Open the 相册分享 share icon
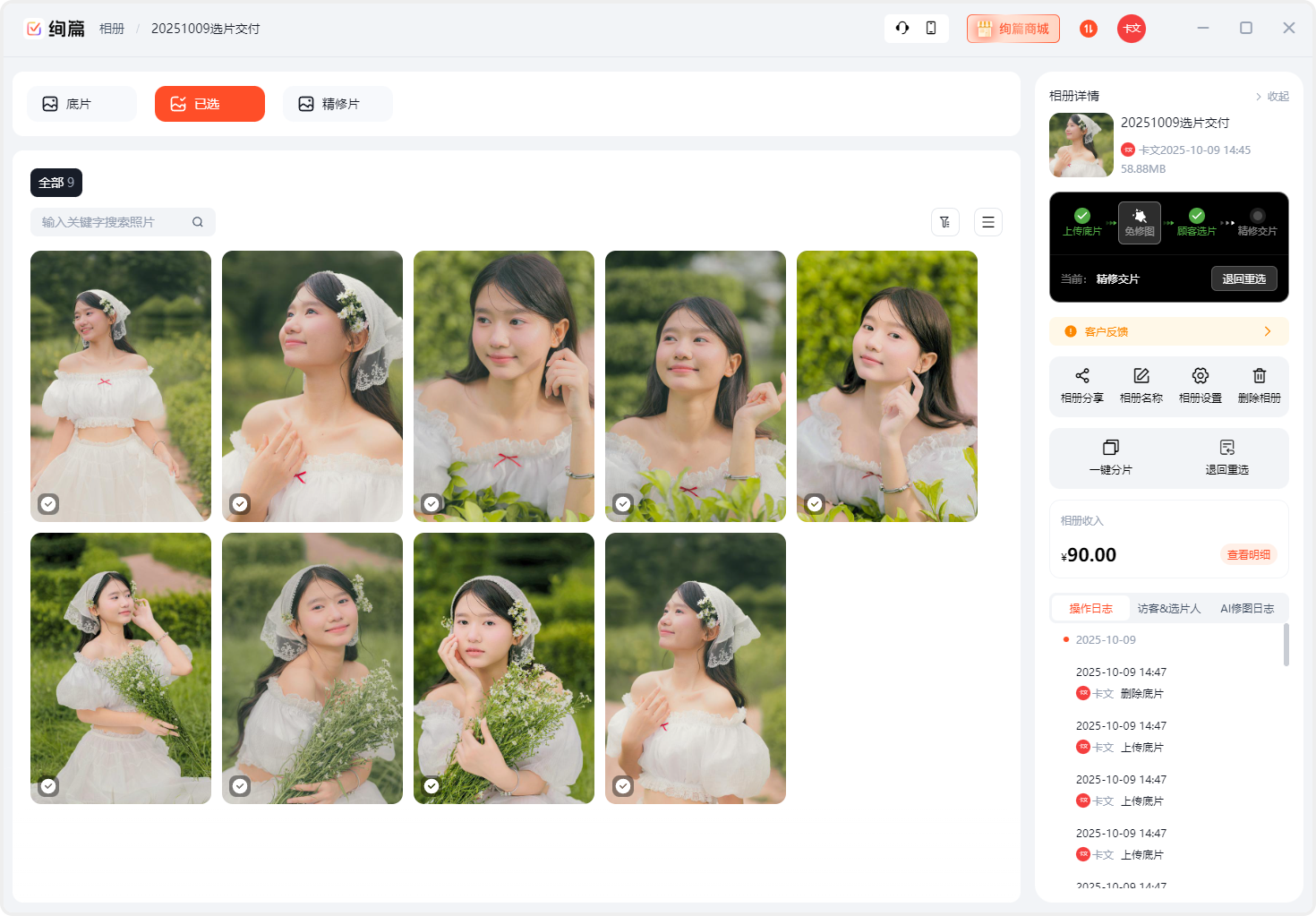The width and height of the screenshot is (1316, 916). (1081, 376)
